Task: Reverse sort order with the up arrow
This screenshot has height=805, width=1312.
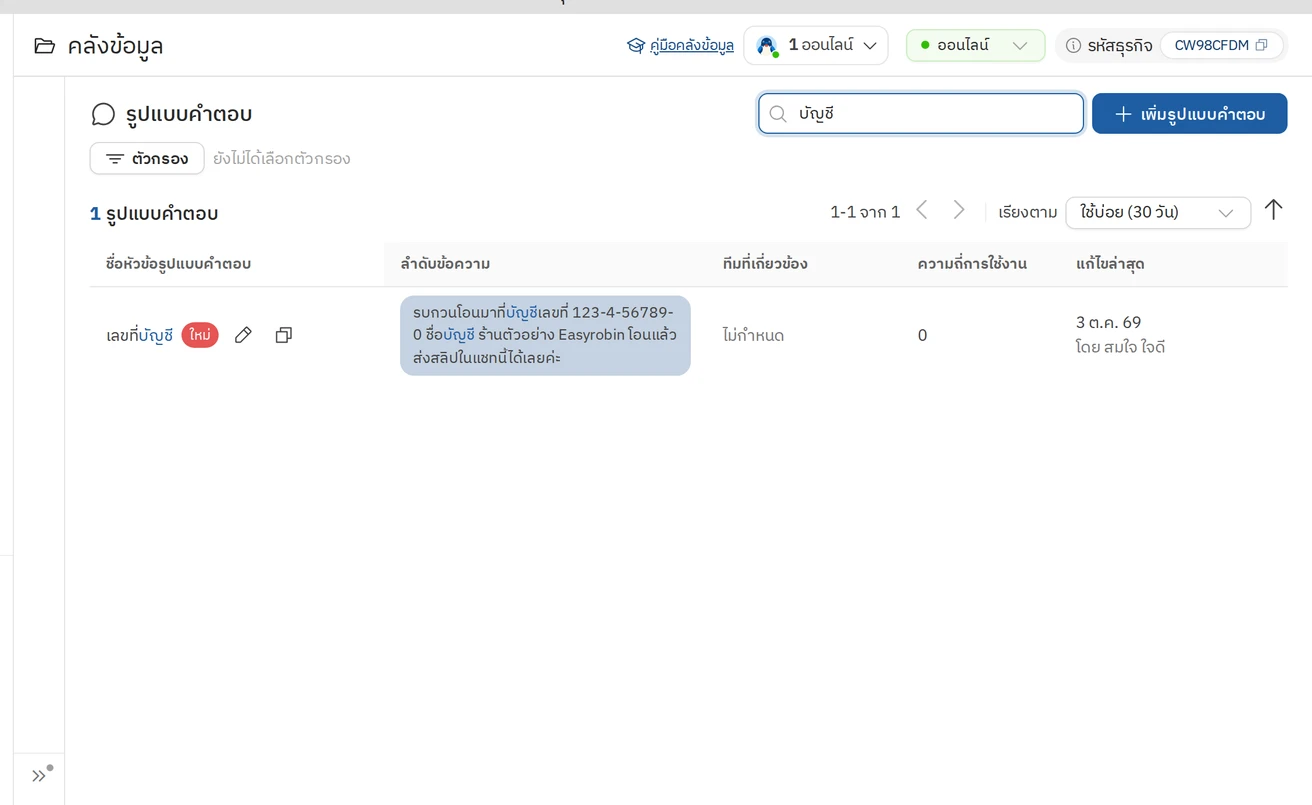Action: pos(1273,210)
